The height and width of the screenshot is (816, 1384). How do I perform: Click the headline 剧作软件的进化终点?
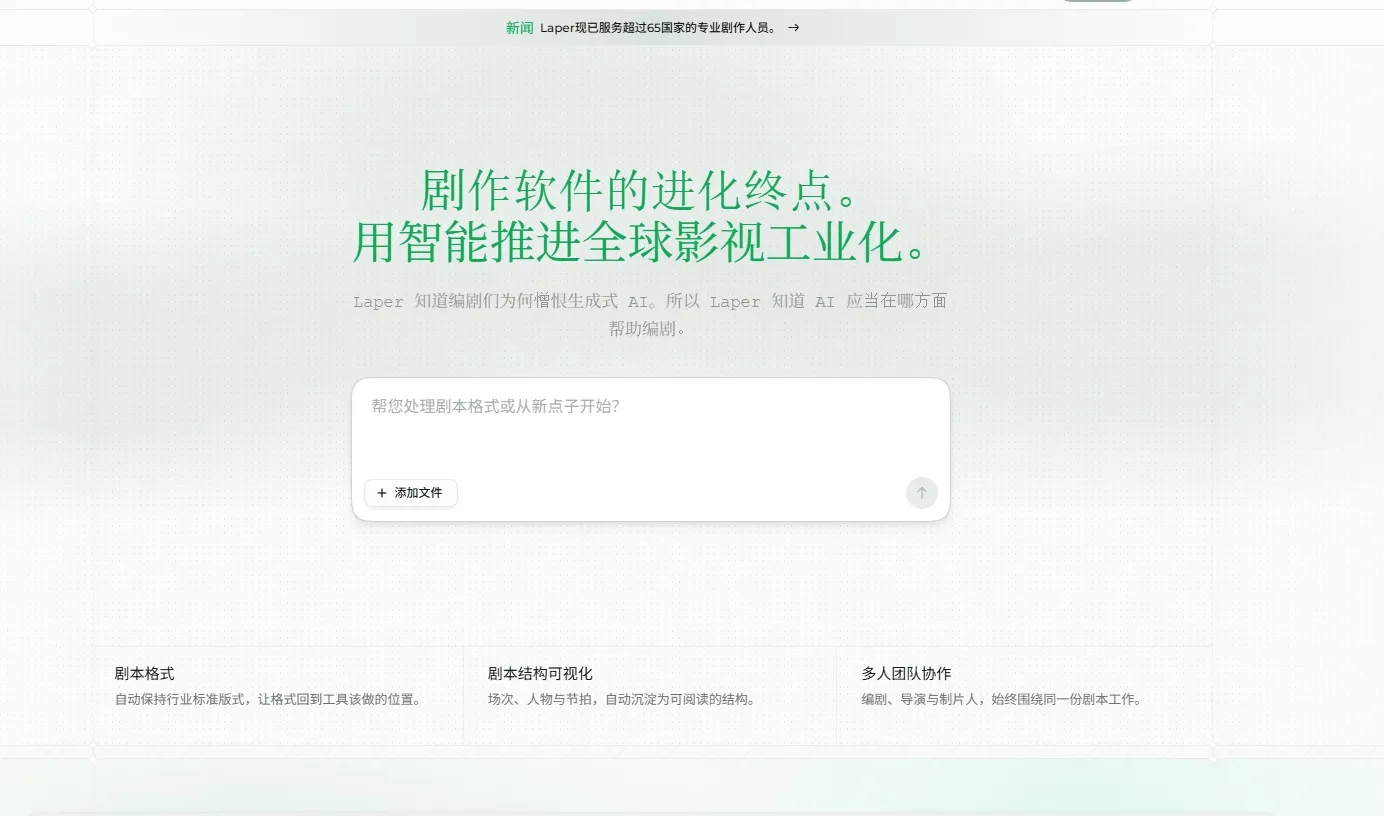pos(642,190)
